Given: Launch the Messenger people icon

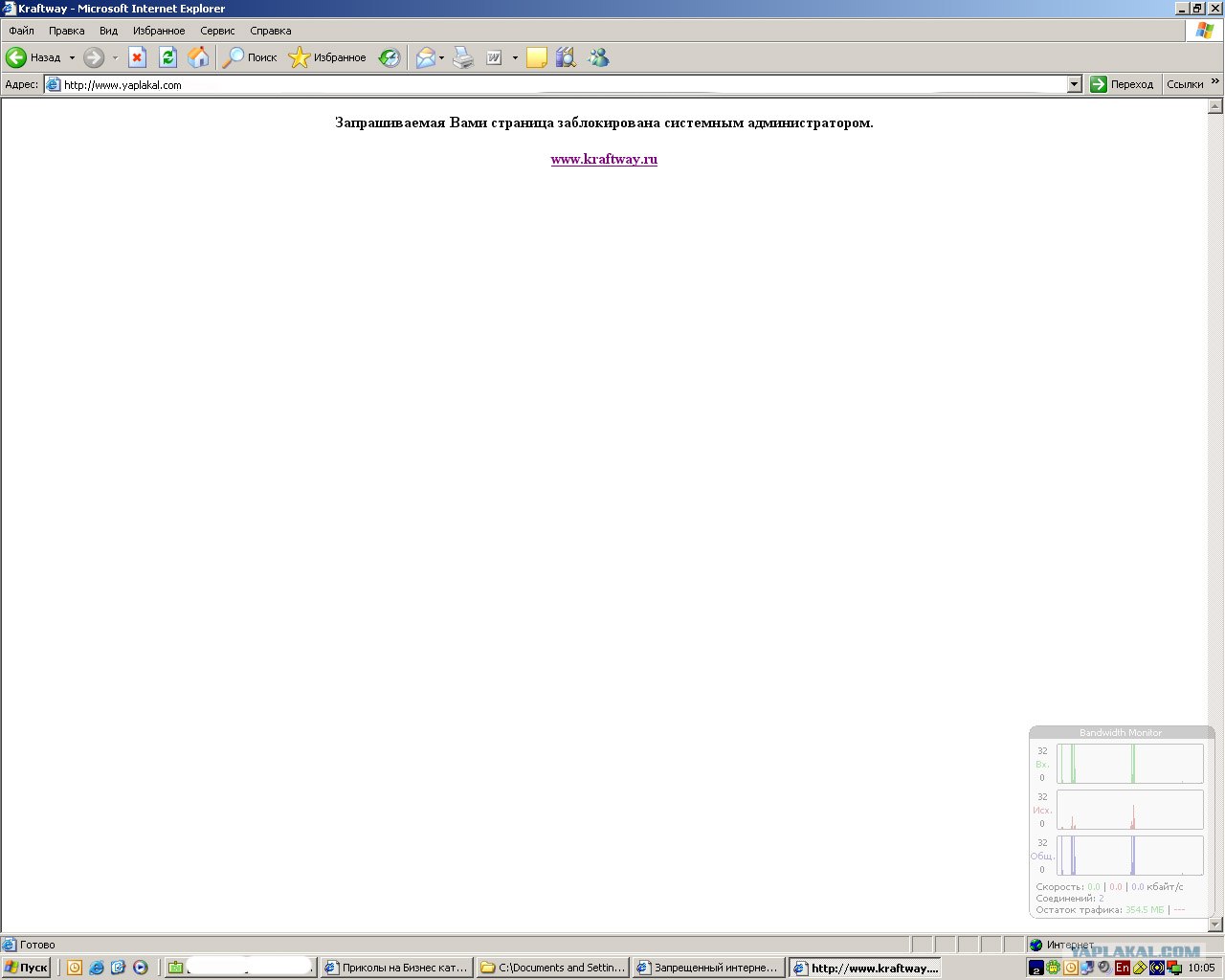Looking at the screenshot, I should 599,57.
